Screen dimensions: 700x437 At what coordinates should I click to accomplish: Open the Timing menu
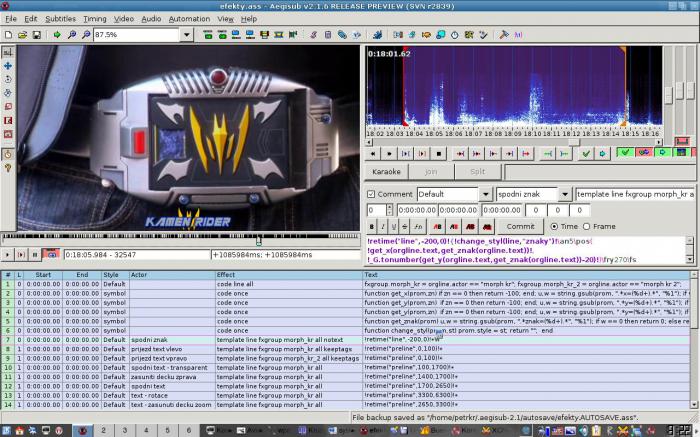click(x=95, y=19)
